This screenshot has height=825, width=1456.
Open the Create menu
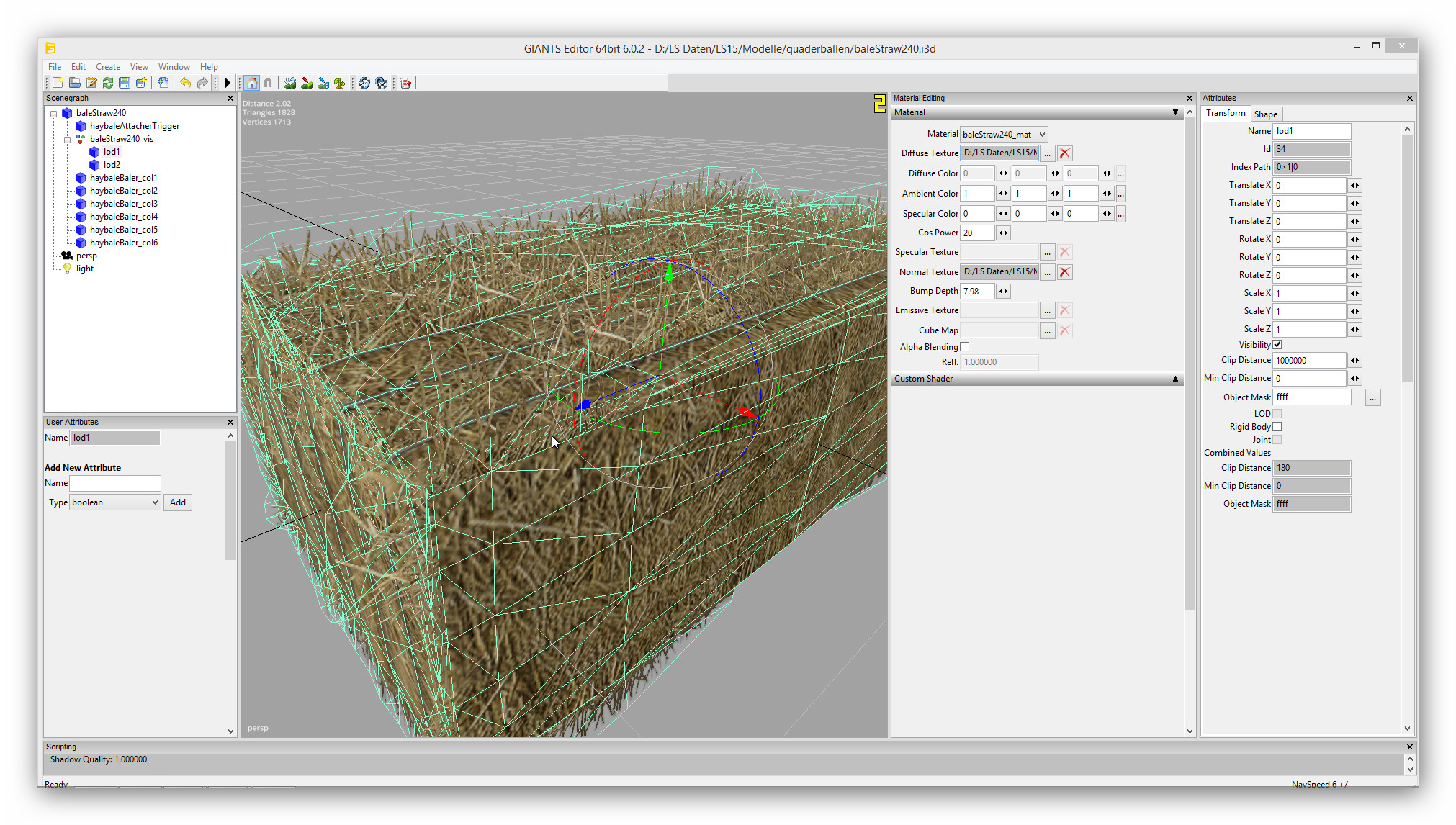point(107,67)
